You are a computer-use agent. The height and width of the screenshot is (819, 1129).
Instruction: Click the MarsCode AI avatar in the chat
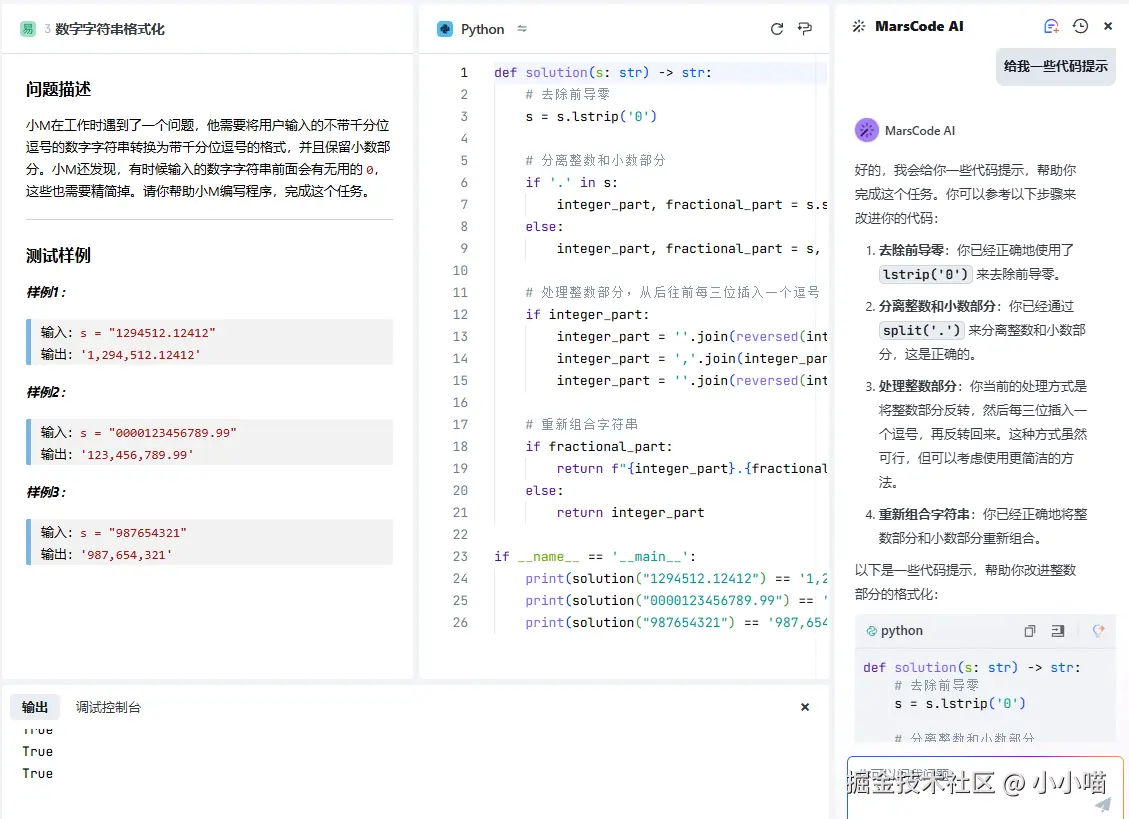866,131
